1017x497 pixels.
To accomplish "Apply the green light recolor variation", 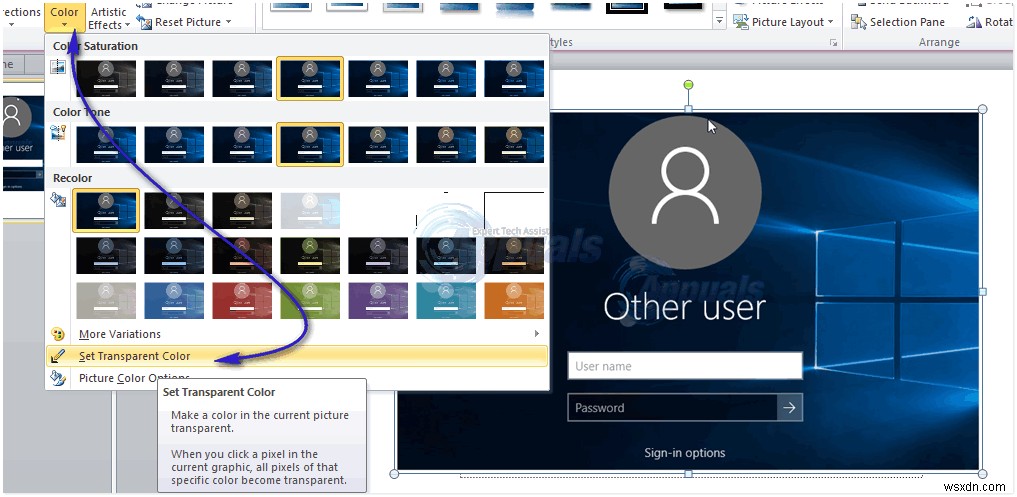I will 310,300.
